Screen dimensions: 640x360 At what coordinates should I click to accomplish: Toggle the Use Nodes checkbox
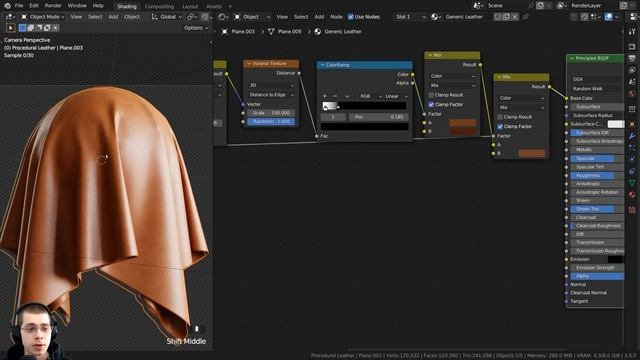pyautogui.click(x=351, y=17)
